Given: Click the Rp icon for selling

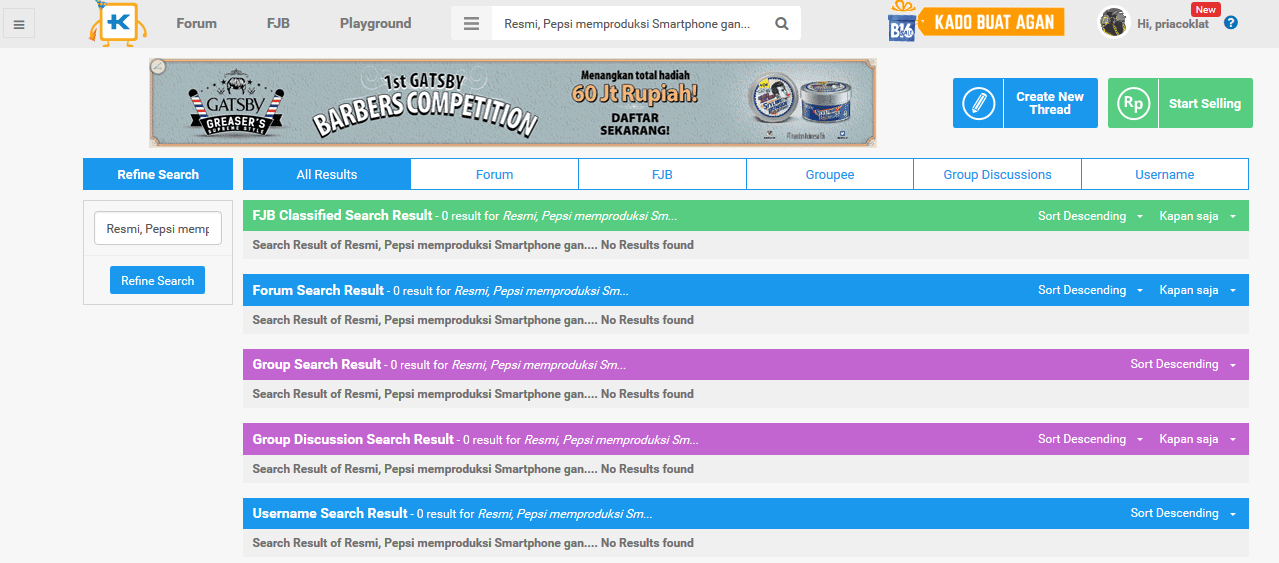Looking at the screenshot, I should pyautogui.click(x=1133, y=103).
